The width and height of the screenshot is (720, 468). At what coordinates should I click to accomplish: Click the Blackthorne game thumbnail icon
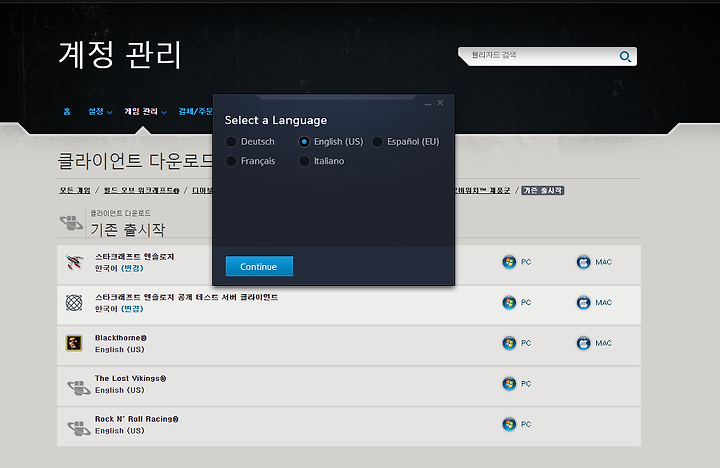(x=74, y=343)
